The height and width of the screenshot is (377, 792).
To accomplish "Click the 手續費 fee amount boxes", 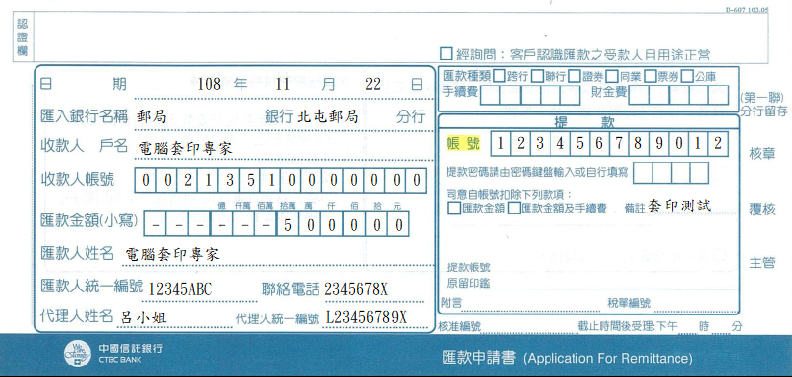I will (530, 95).
